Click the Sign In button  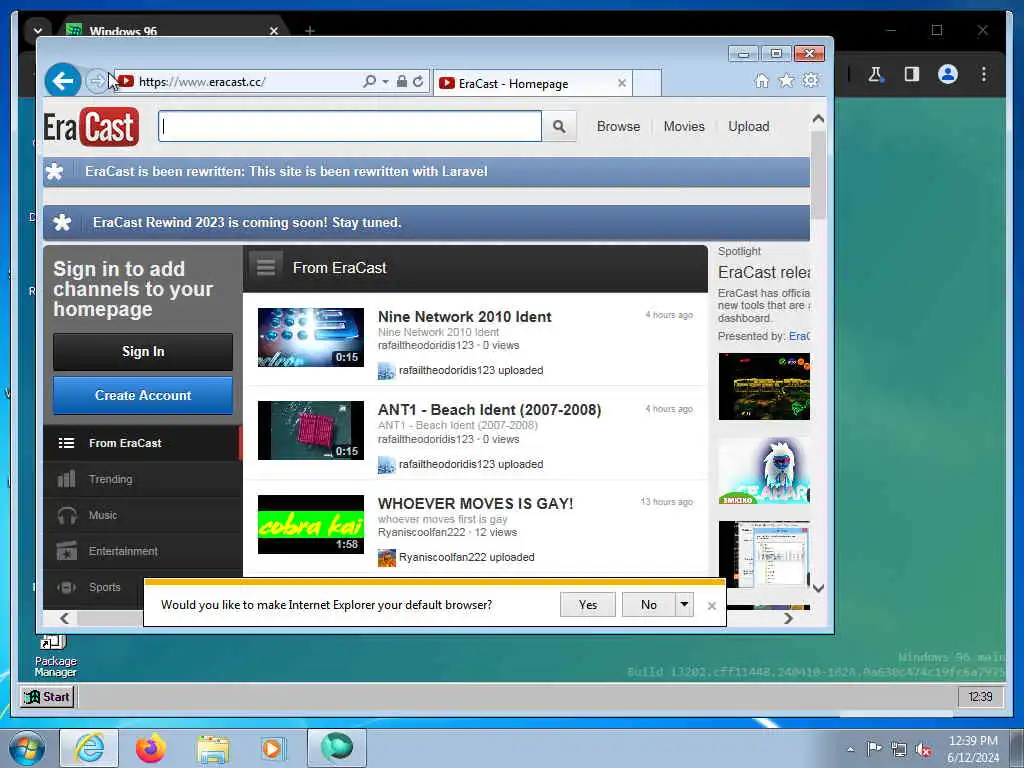pyautogui.click(x=142, y=351)
